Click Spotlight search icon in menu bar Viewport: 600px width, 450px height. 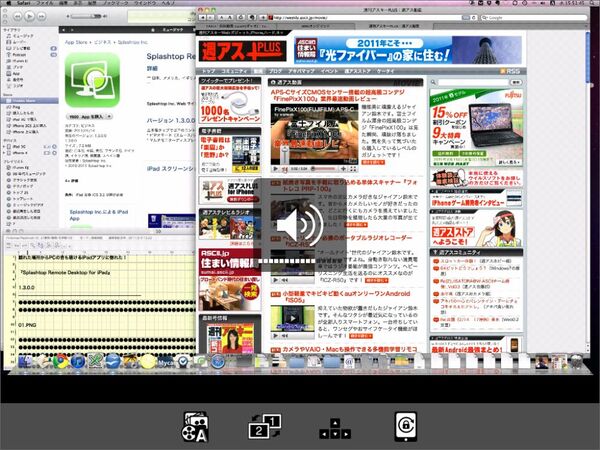(x=593, y=2)
